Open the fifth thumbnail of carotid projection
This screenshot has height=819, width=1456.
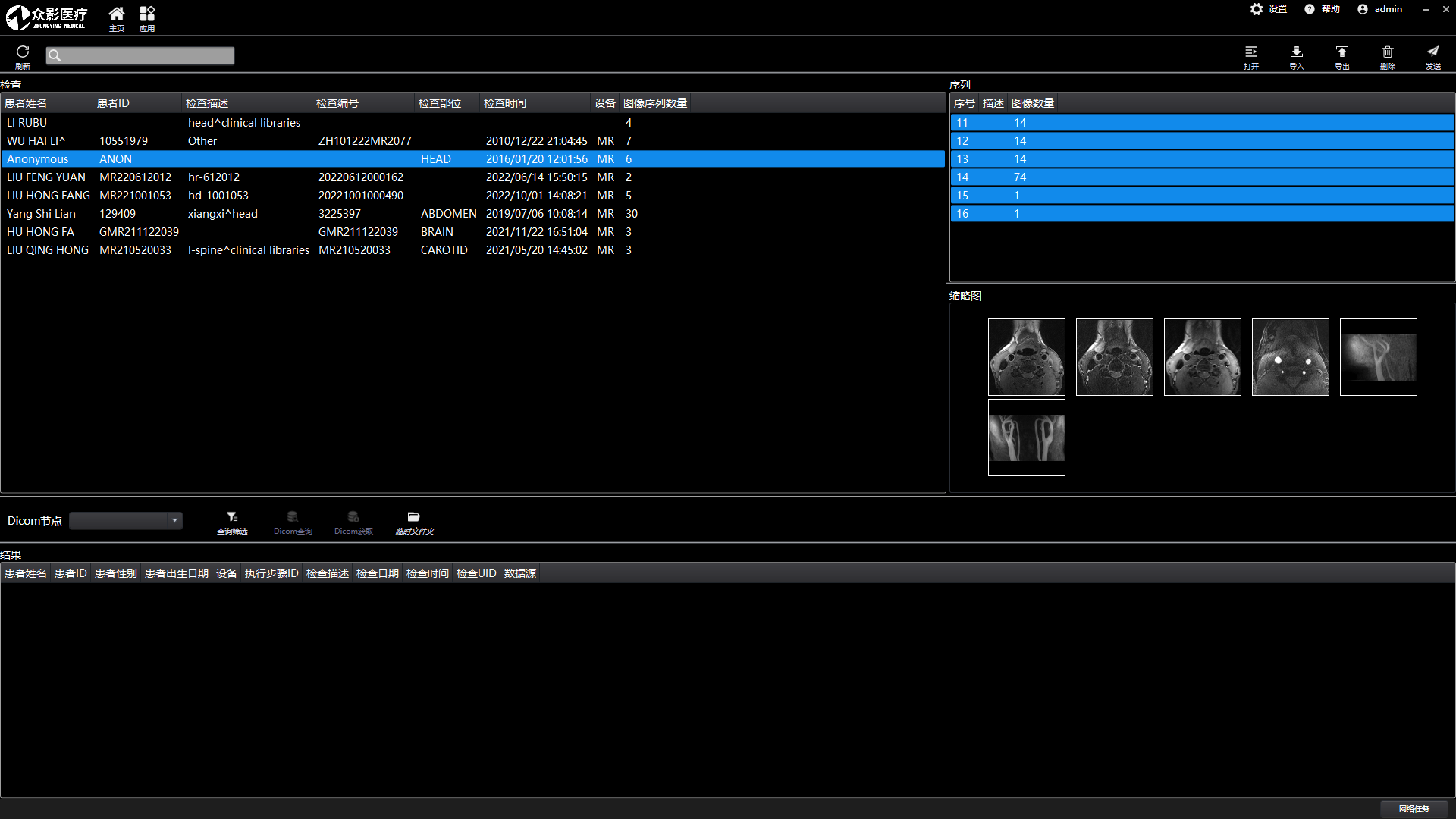(x=1379, y=357)
